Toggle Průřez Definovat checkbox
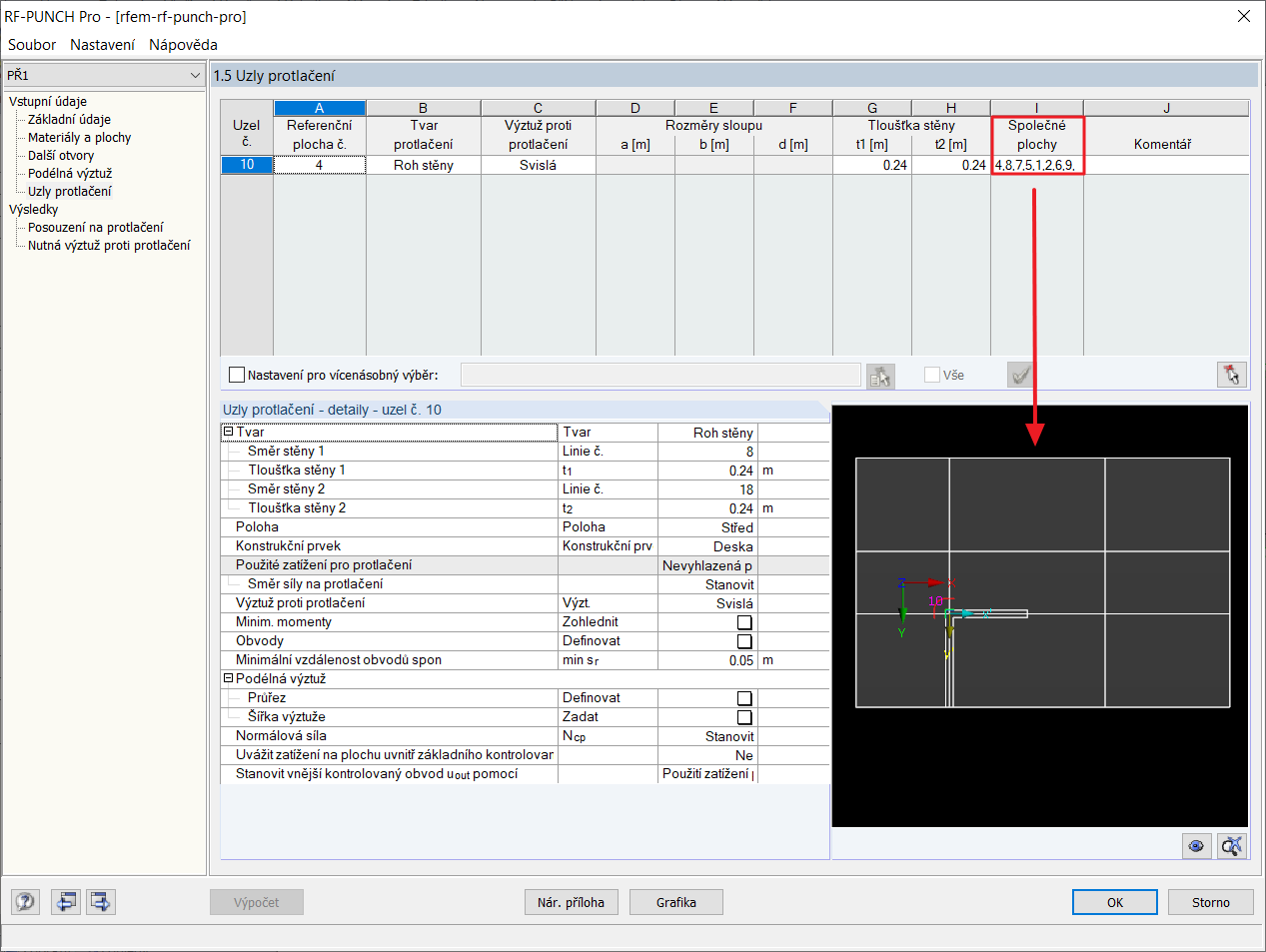Viewport: 1266px width, 952px height. (744, 698)
